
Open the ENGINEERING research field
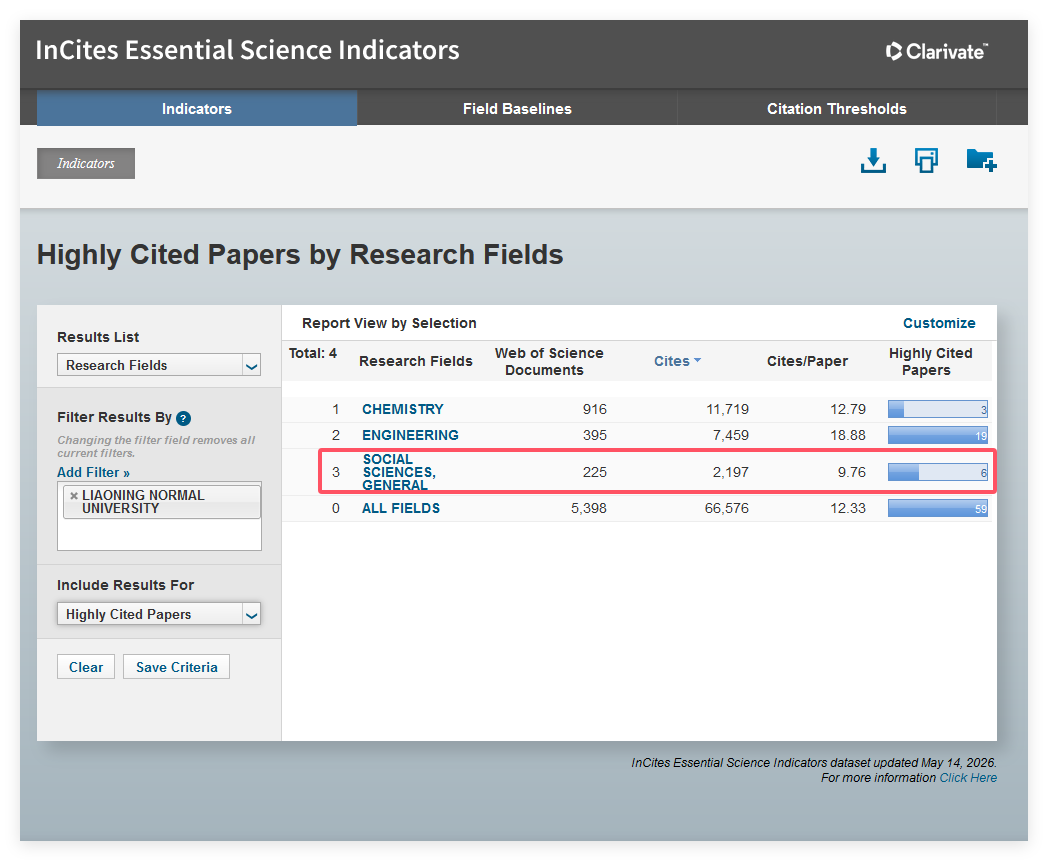(410, 435)
